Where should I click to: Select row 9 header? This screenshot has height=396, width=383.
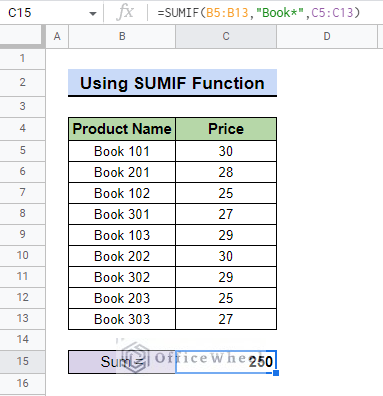[22, 235]
